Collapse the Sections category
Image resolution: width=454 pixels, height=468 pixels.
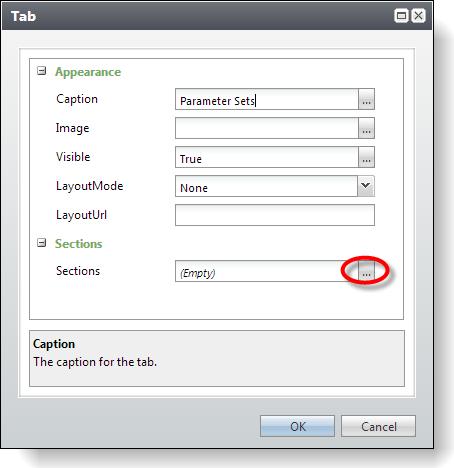pos(41,243)
